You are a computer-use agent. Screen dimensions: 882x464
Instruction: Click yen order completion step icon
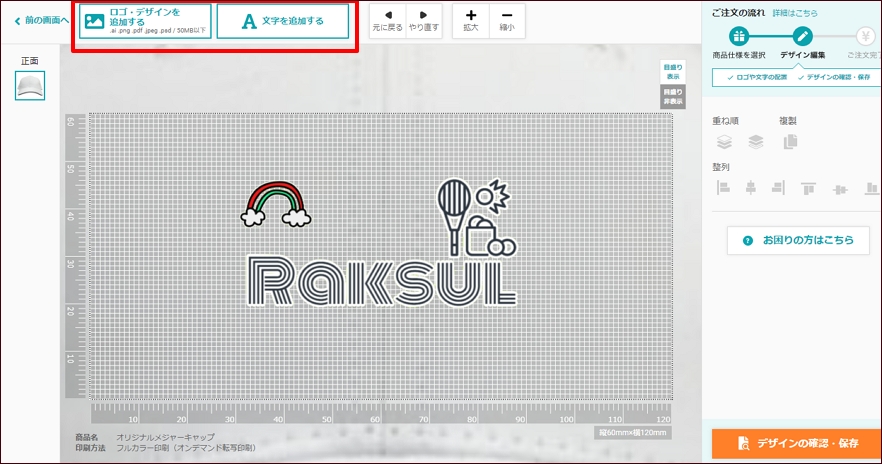pyautogui.click(x=866, y=37)
